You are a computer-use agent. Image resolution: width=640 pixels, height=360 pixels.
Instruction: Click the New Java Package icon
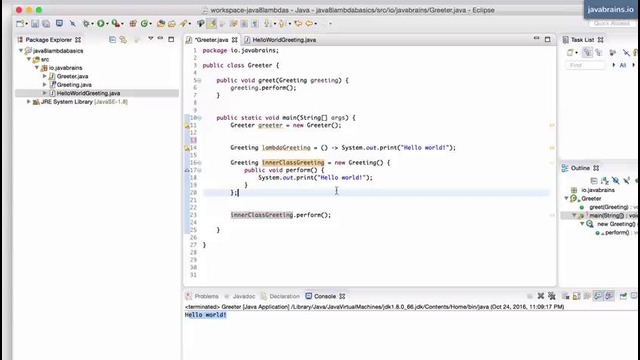(x=133, y=24)
